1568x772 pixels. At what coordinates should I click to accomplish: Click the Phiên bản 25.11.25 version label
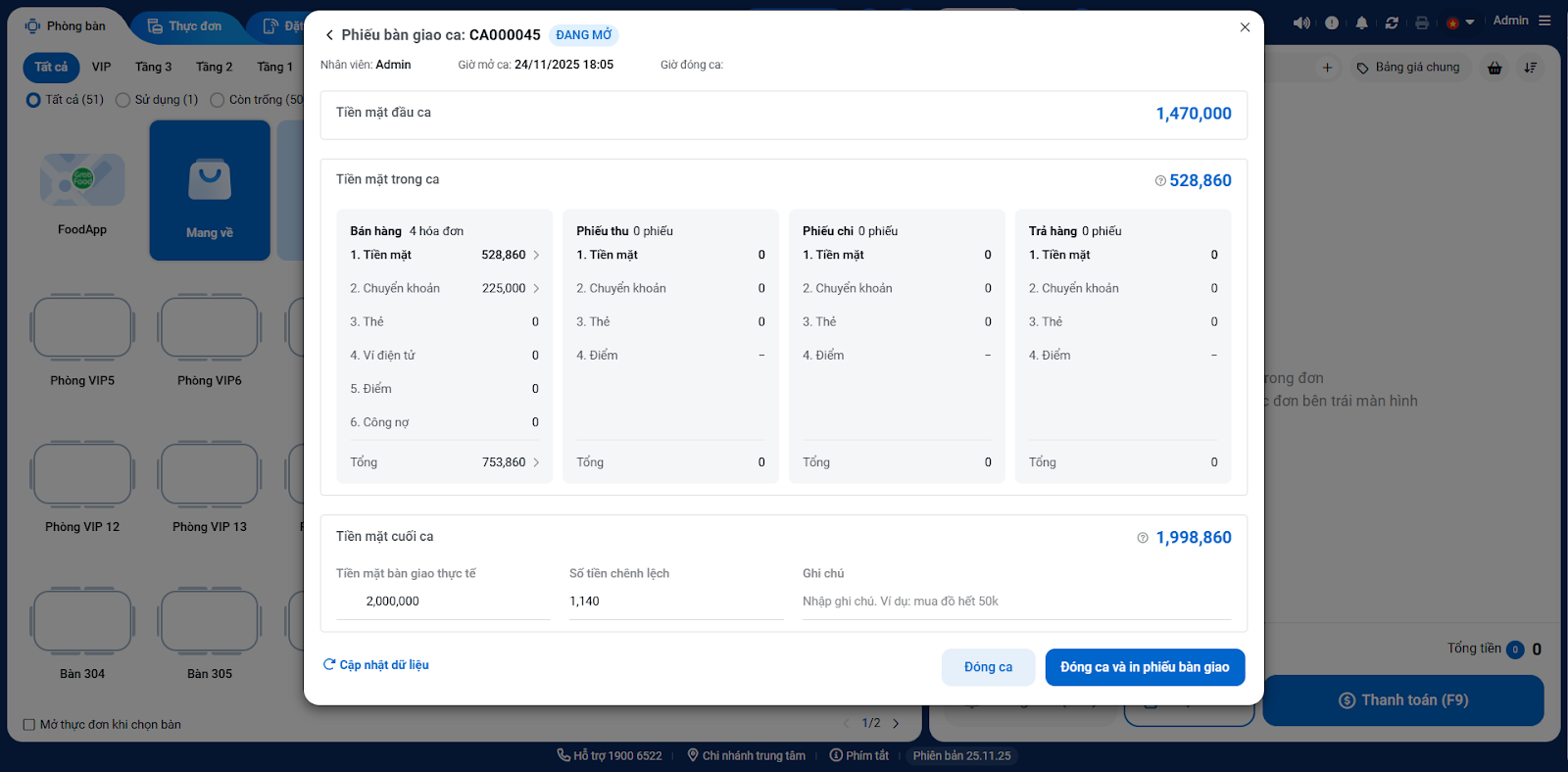click(962, 755)
